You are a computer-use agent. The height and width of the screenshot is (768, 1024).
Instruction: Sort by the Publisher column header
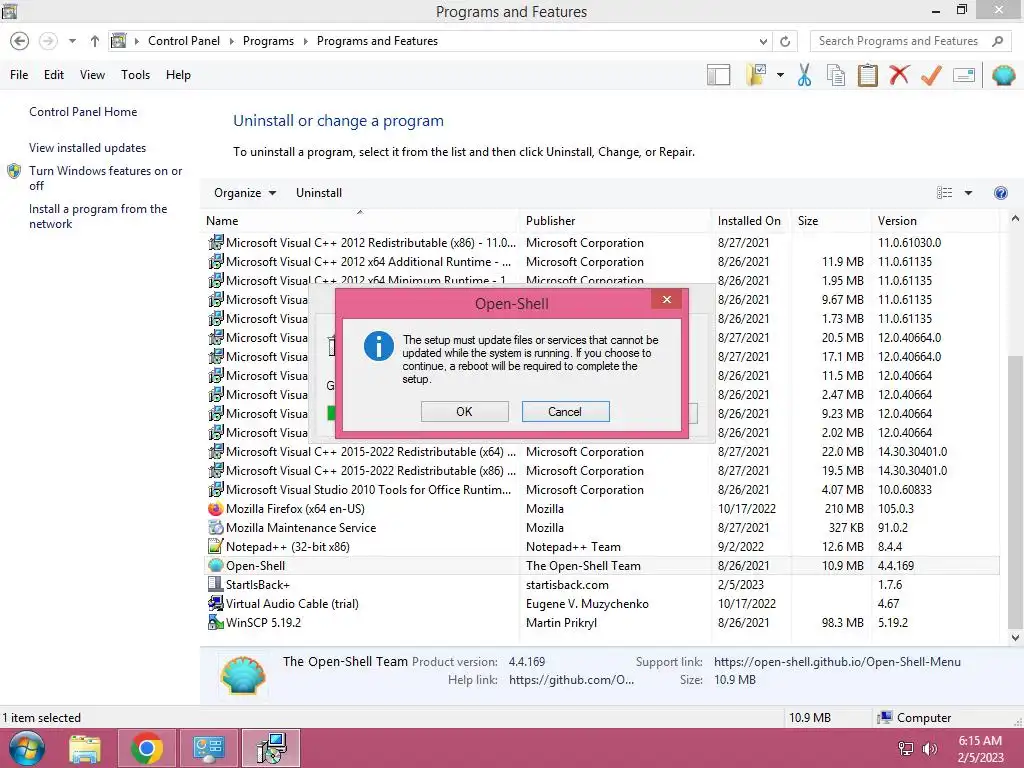[x=615, y=221]
